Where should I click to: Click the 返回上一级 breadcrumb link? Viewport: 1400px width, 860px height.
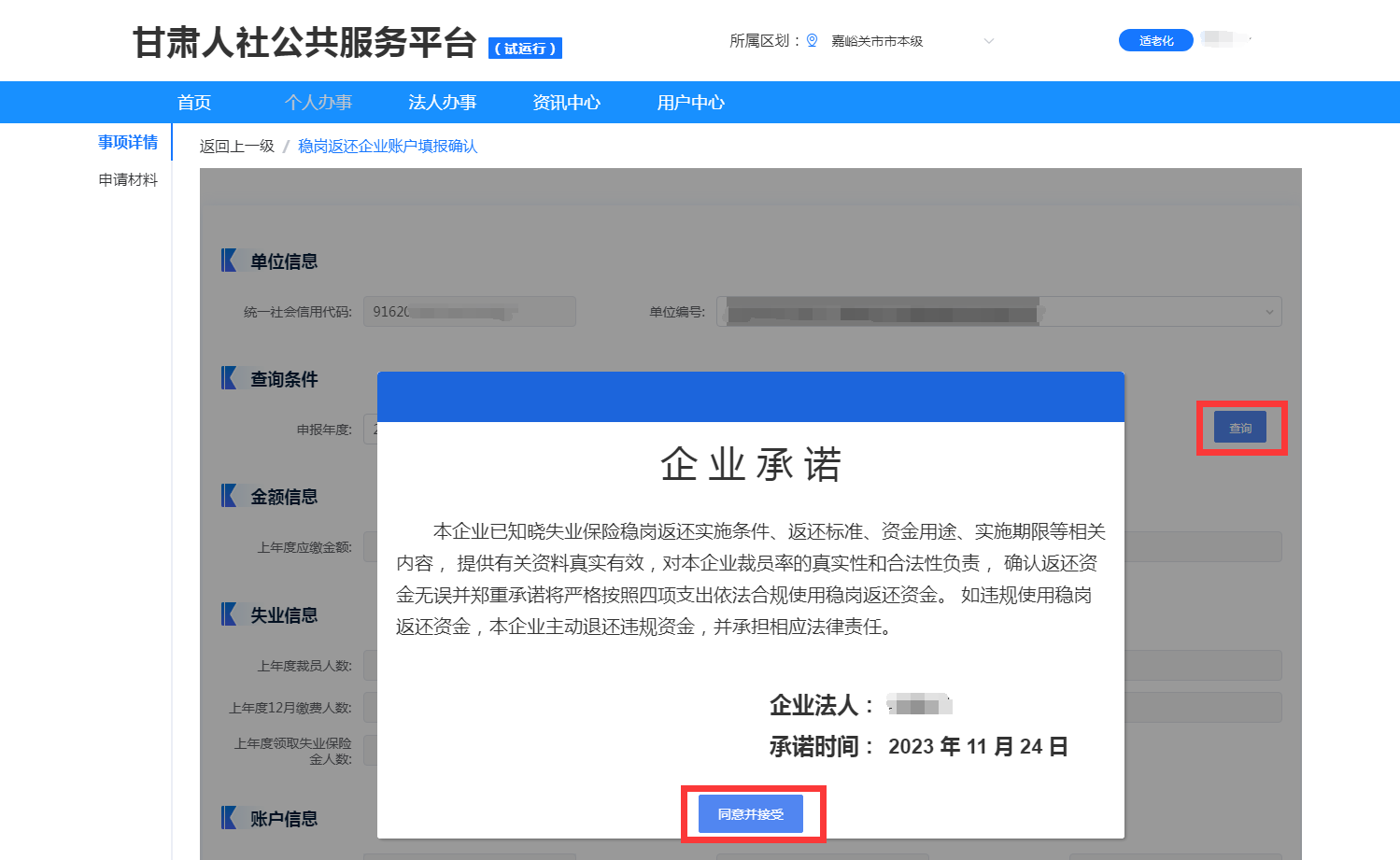click(237, 147)
